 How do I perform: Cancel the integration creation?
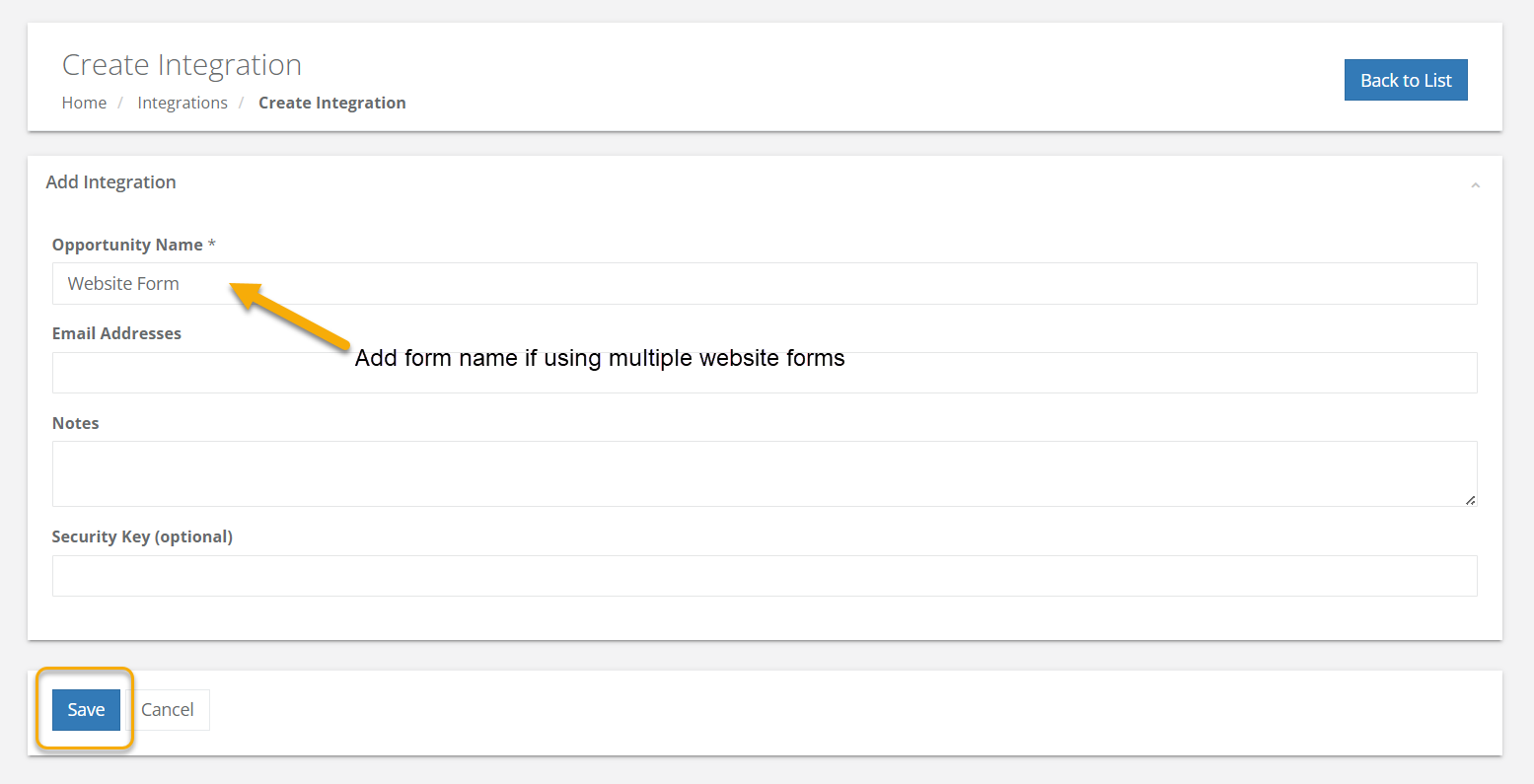point(167,709)
